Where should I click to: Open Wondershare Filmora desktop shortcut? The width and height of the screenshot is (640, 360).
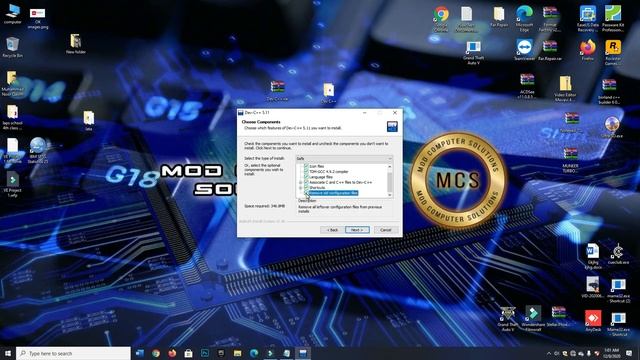click(533, 318)
